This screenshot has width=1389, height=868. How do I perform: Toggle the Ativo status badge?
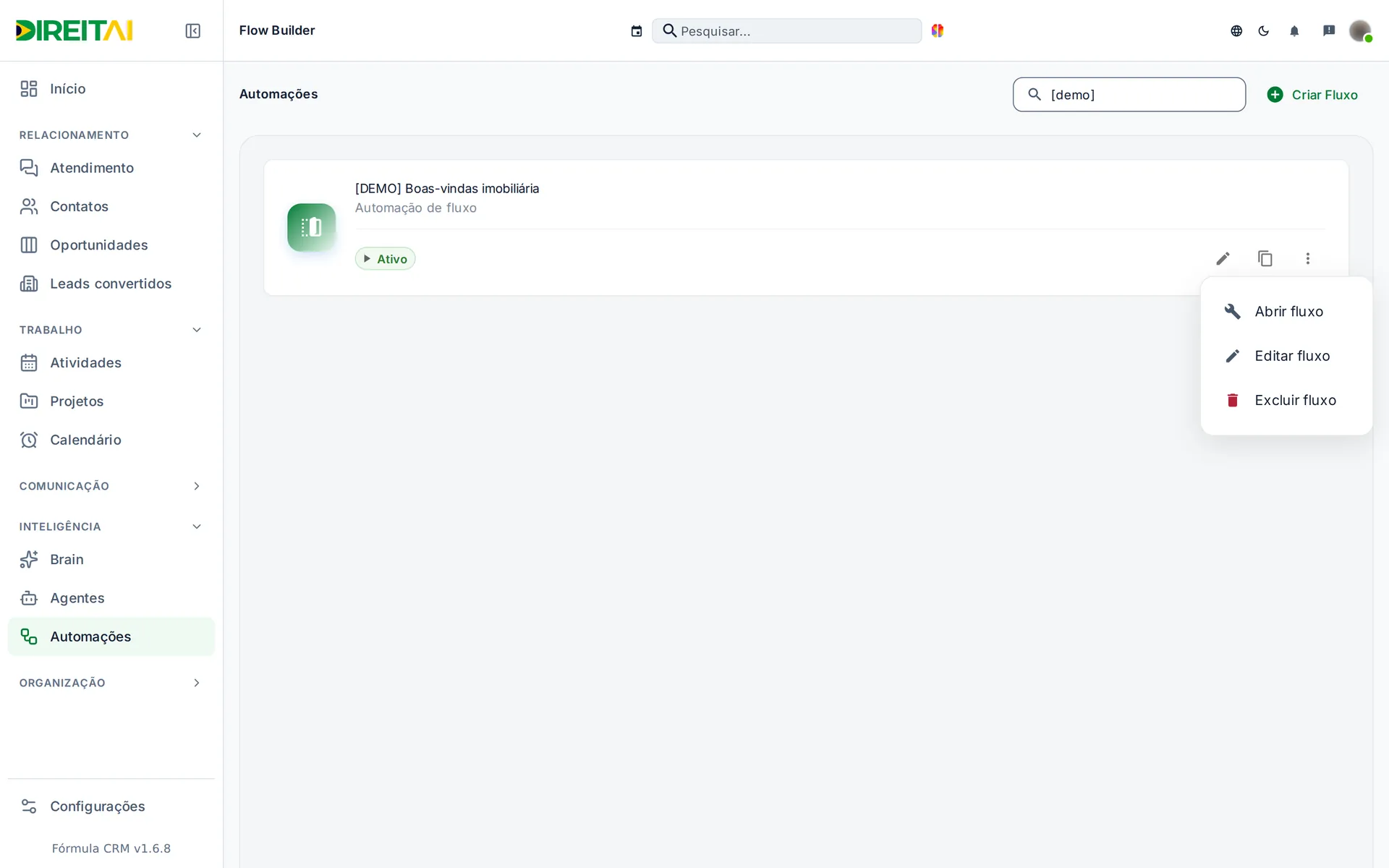[385, 258]
